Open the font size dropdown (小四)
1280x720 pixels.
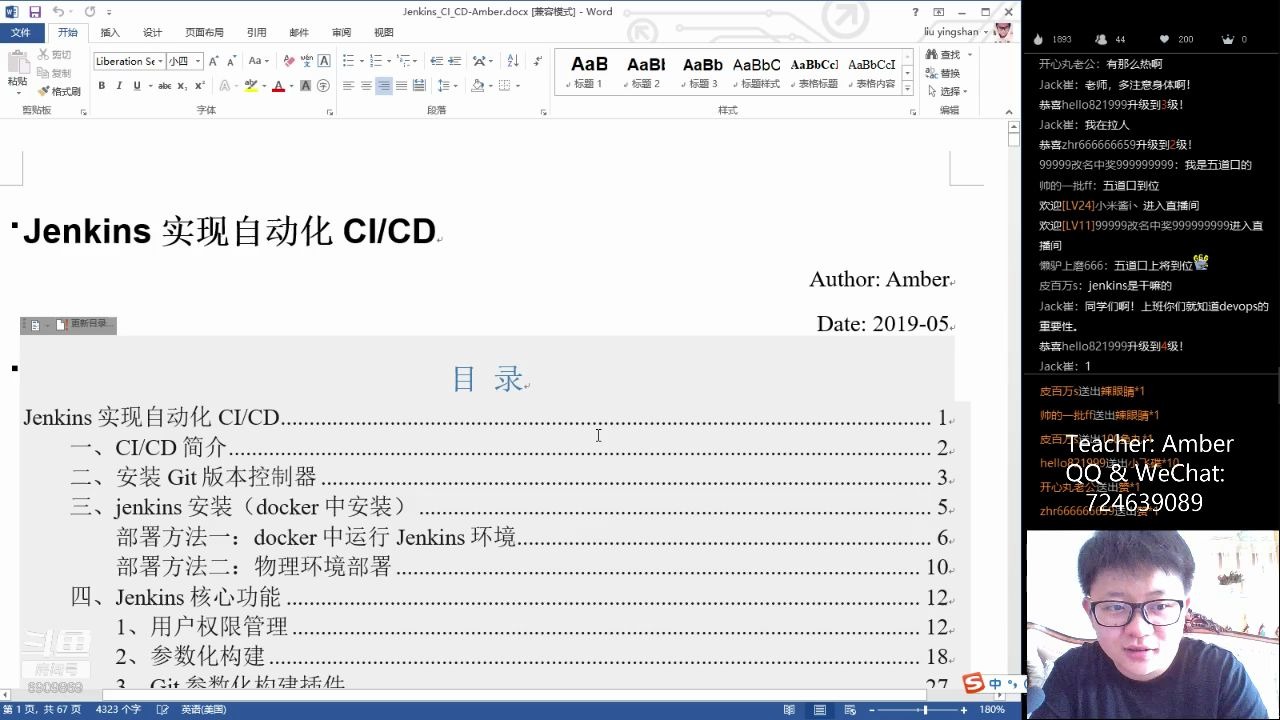tap(198, 61)
